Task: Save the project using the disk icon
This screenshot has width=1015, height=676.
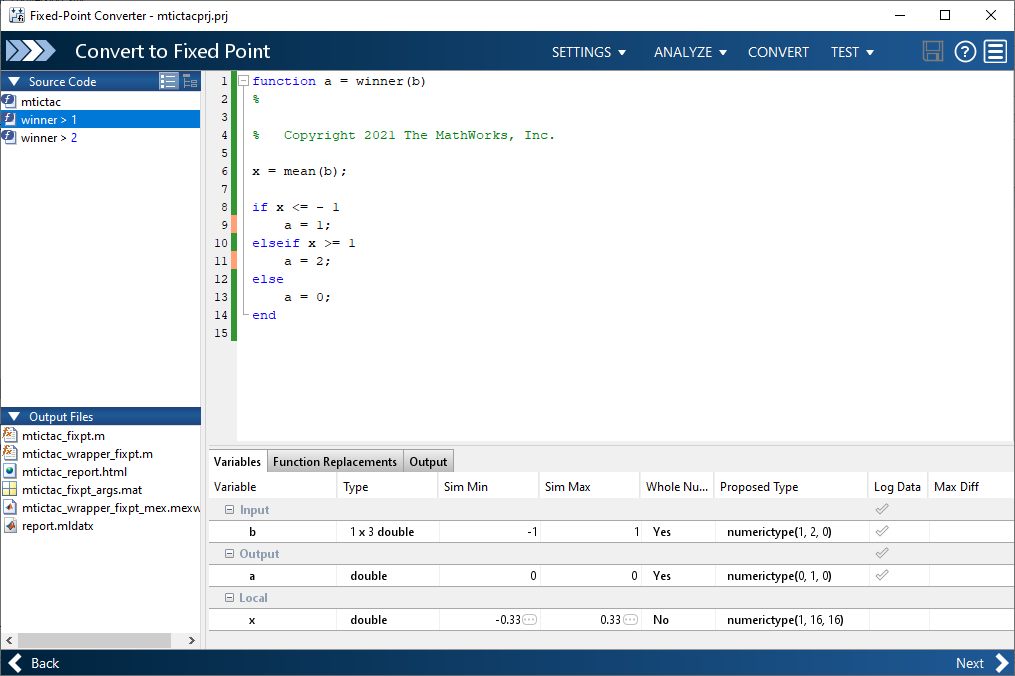Action: click(932, 51)
